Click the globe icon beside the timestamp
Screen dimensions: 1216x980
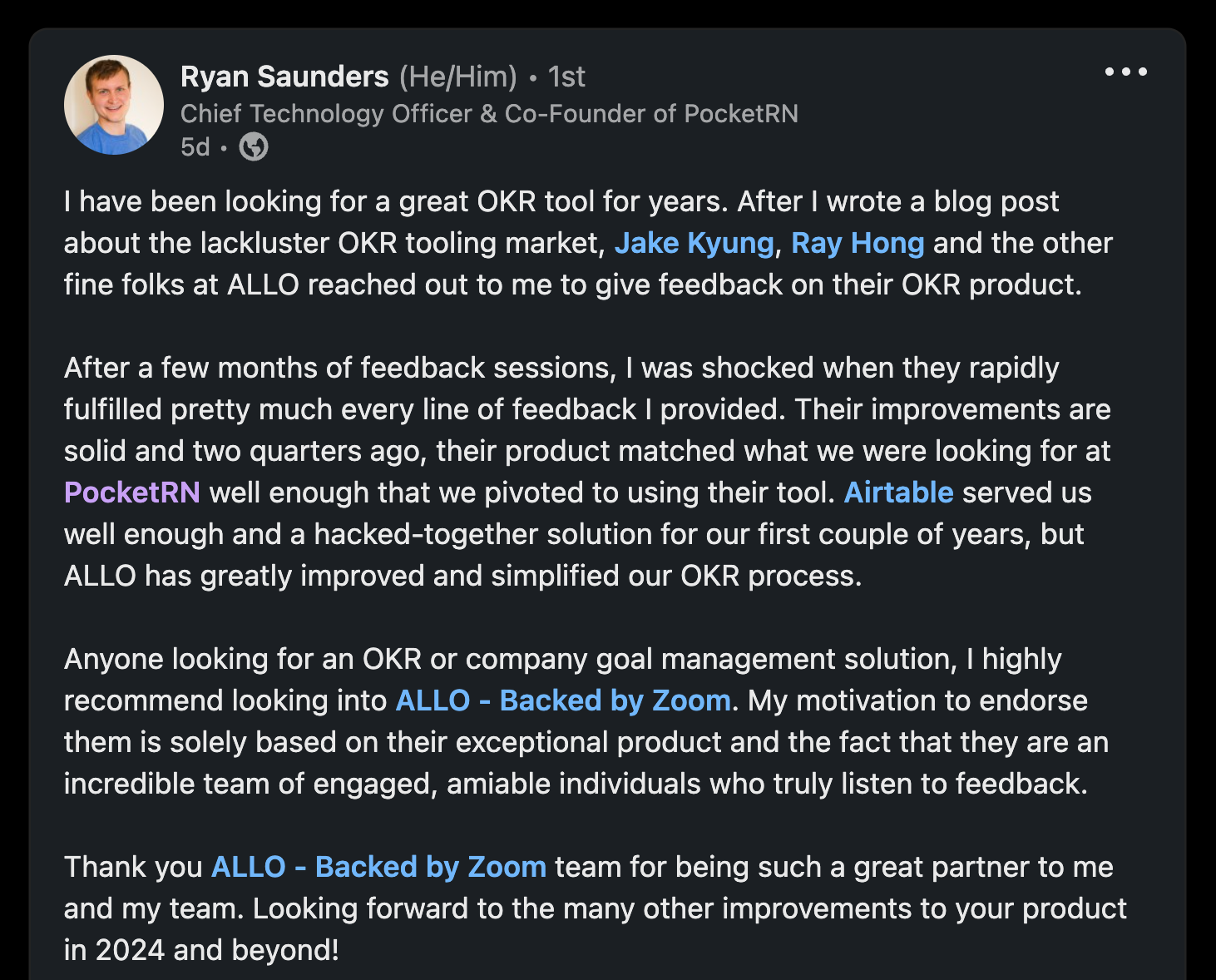[x=254, y=147]
